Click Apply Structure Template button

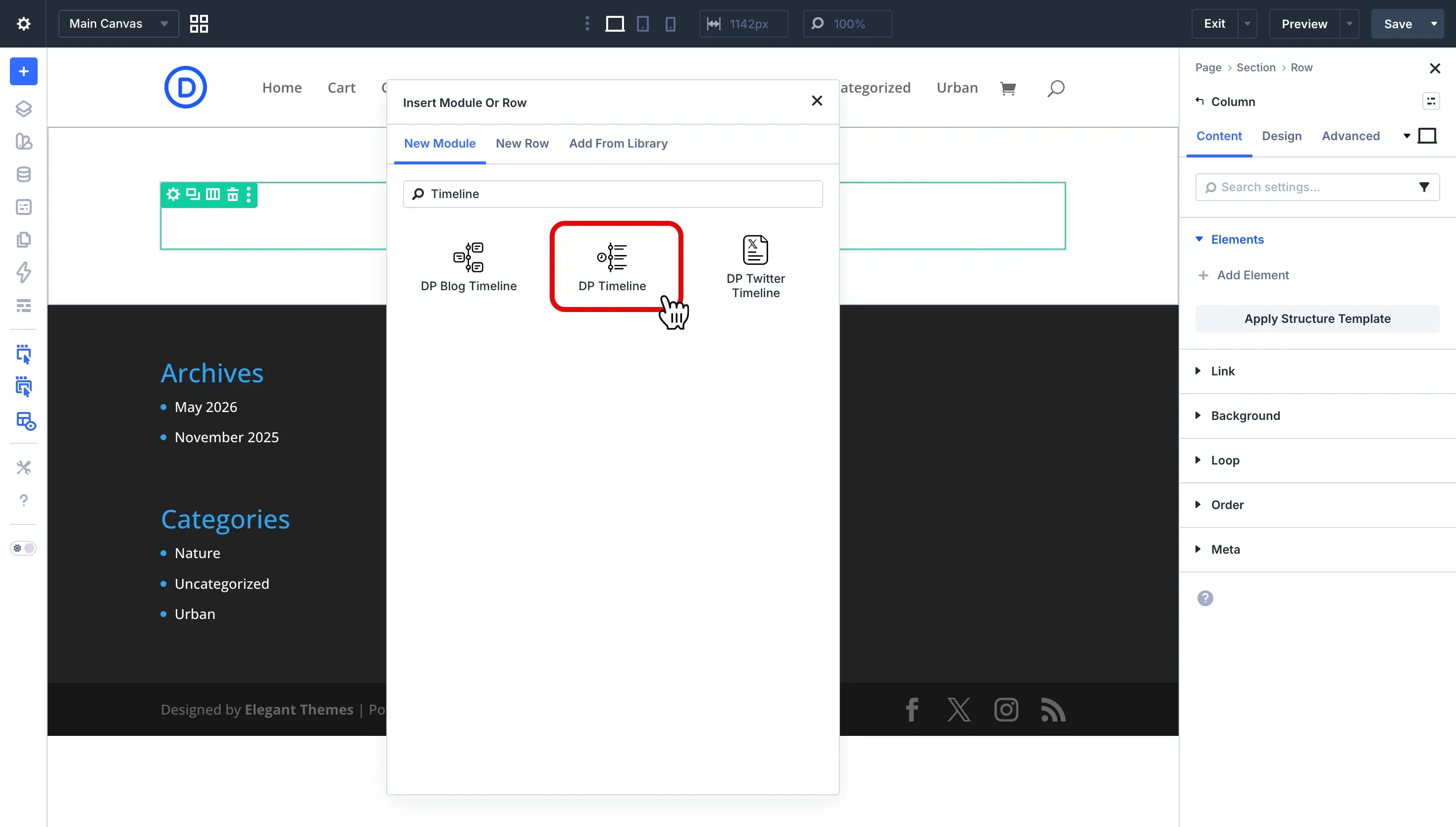point(1317,319)
